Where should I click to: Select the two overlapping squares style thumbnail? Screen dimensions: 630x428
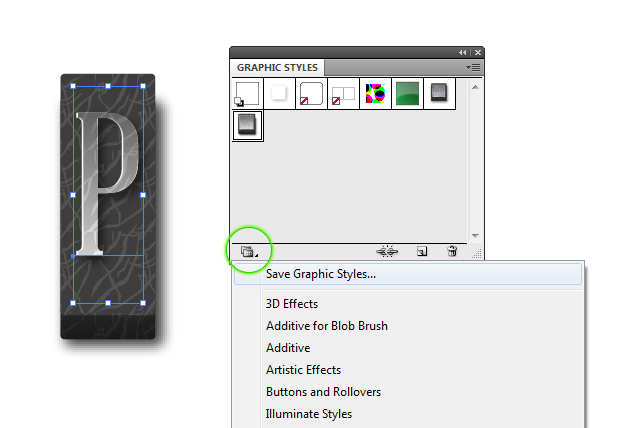click(343, 94)
